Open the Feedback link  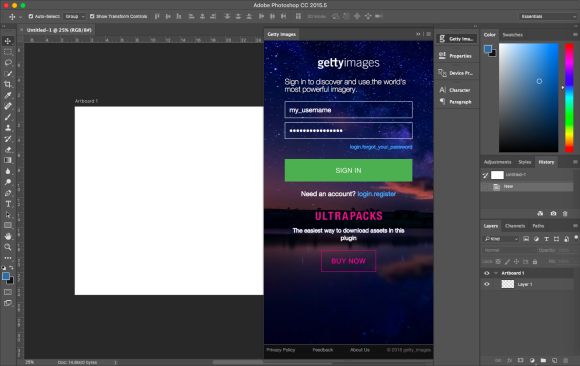[x=323, y=350]
